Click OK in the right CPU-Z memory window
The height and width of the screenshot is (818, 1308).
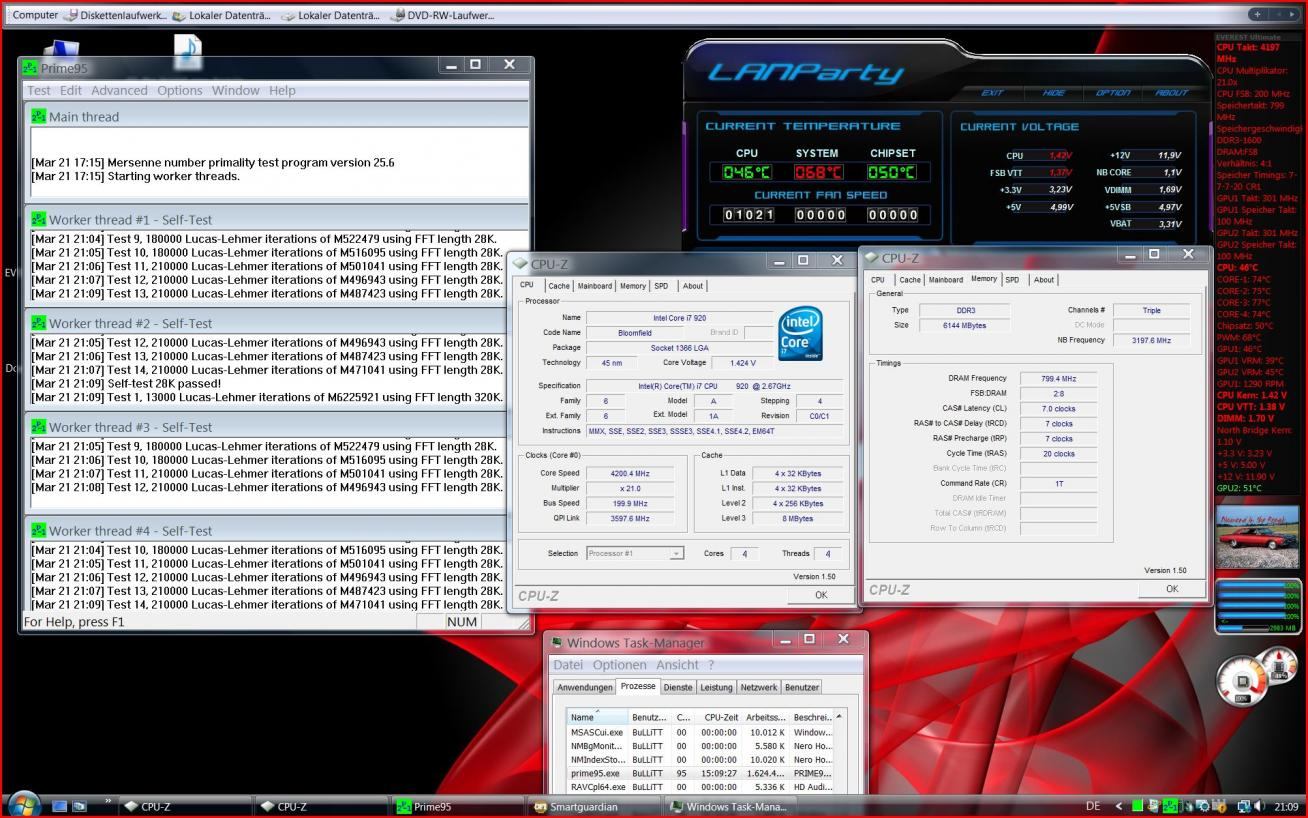(x=1172, y=589)
